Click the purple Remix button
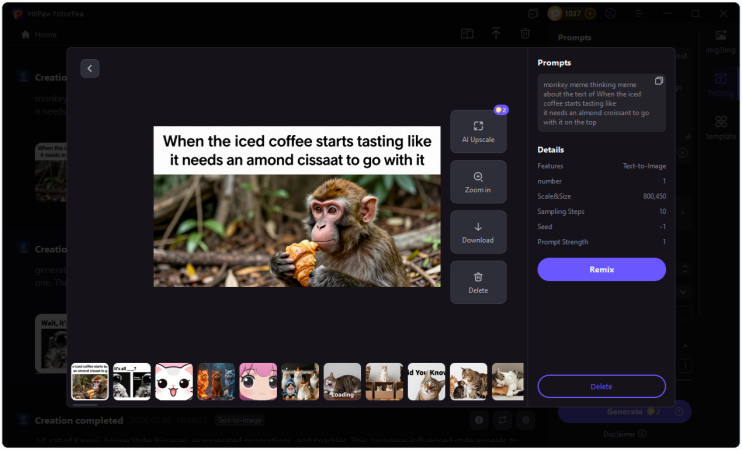This screenshot has height=450, width=742. [x=601, y=269]
